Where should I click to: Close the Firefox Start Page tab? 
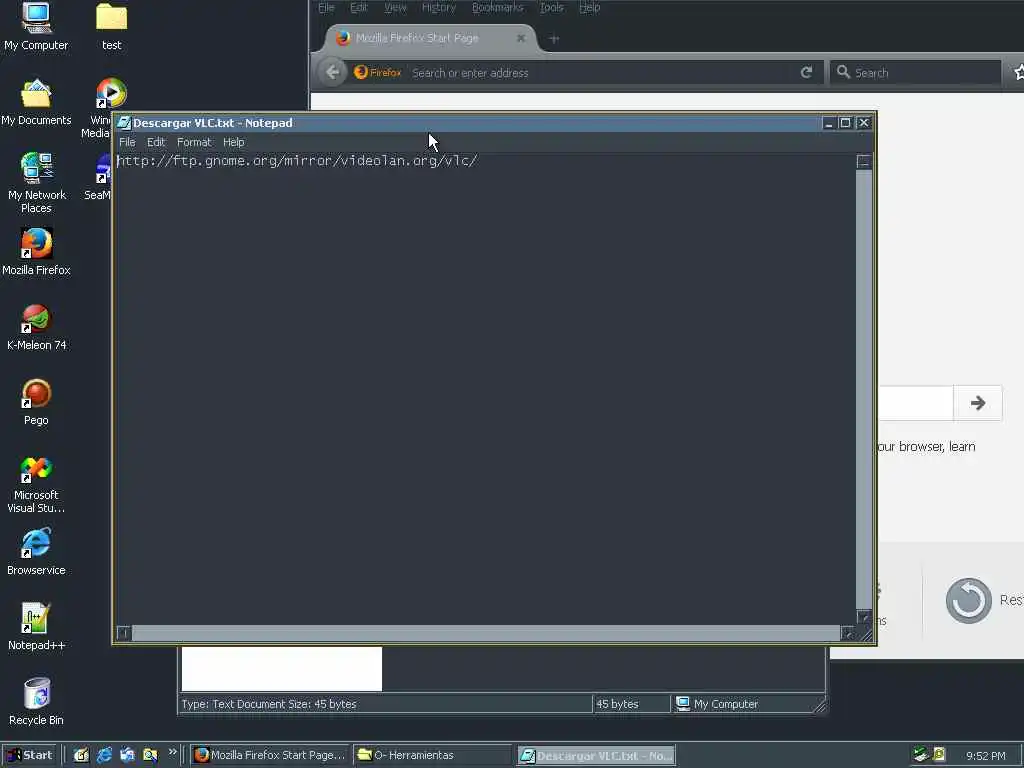[520, 38]
